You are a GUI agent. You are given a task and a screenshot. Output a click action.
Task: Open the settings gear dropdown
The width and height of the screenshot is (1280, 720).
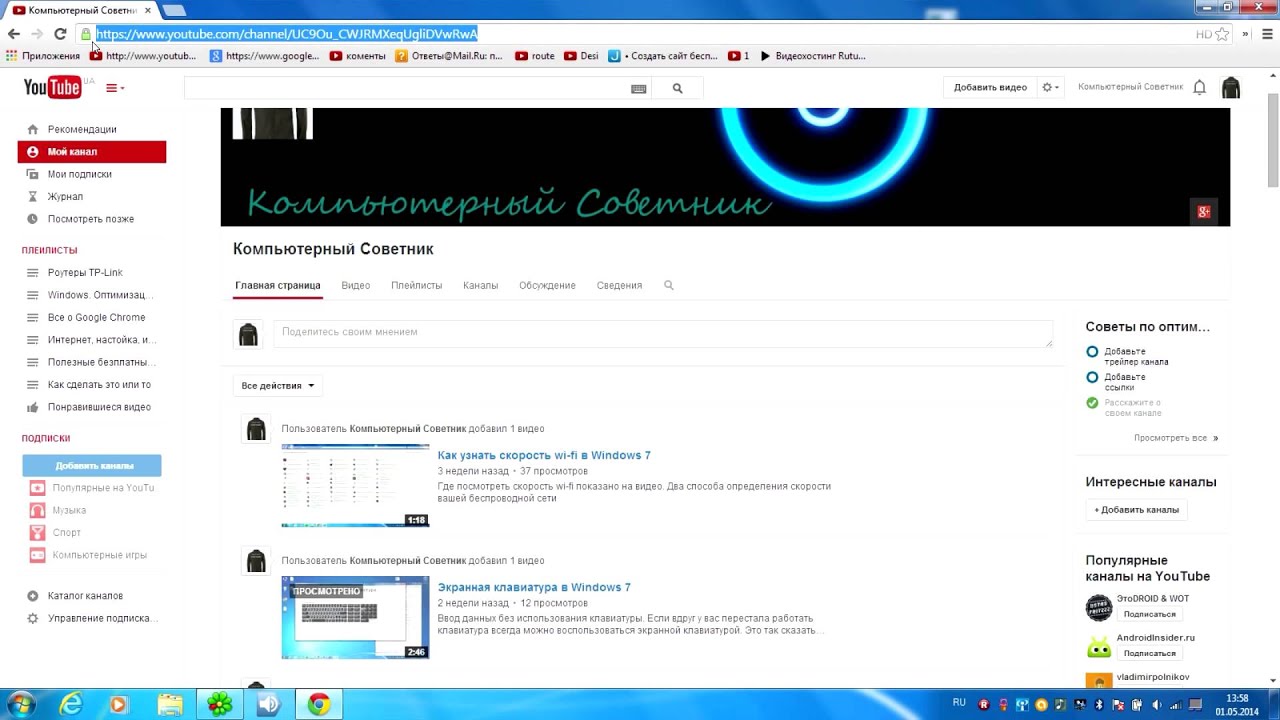pyautogui.click(x=1050, y=87)
